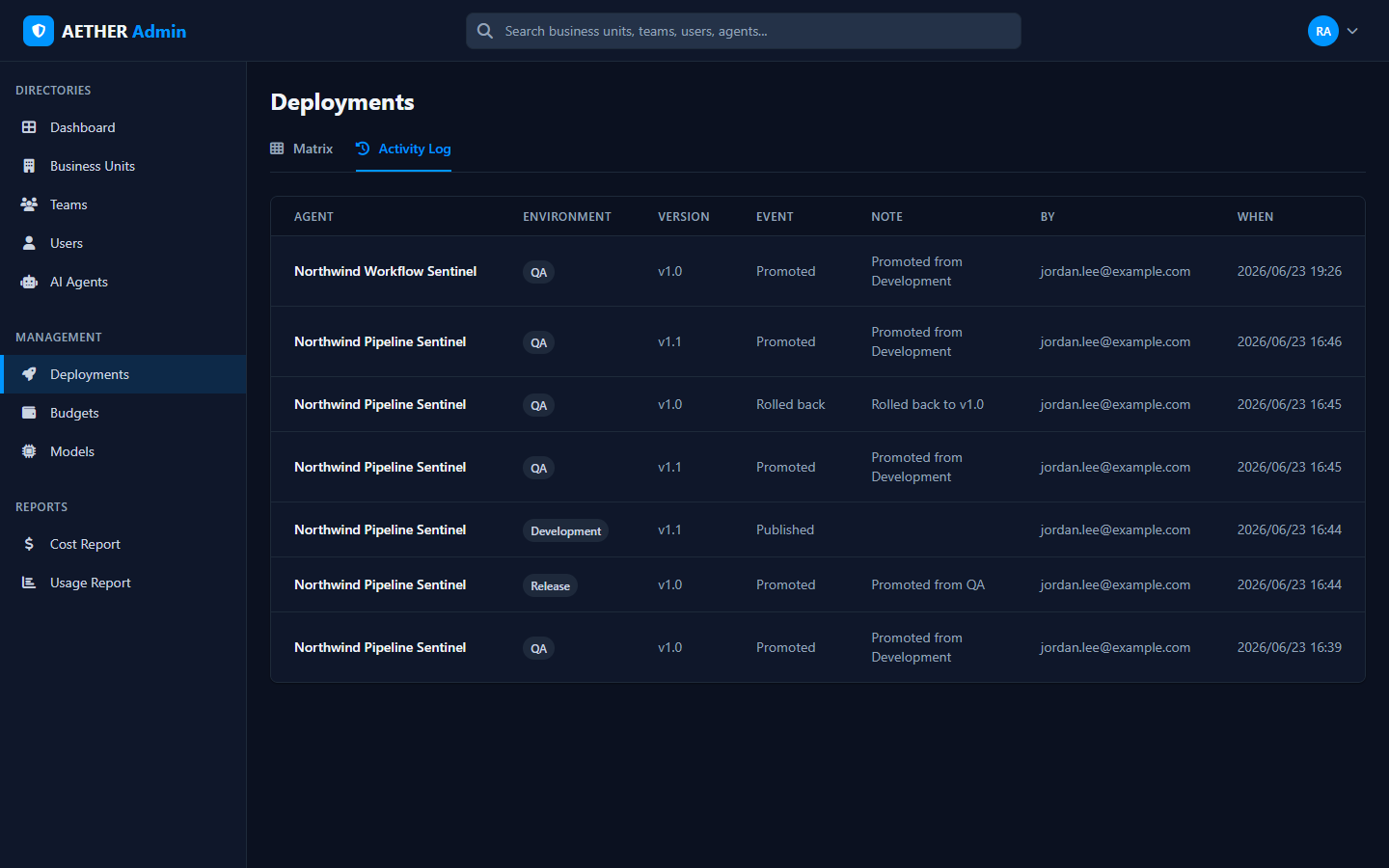The image size is (1389, 868).
Task: Open Business Units in sidebar
Action: click(x=123, y=166)
